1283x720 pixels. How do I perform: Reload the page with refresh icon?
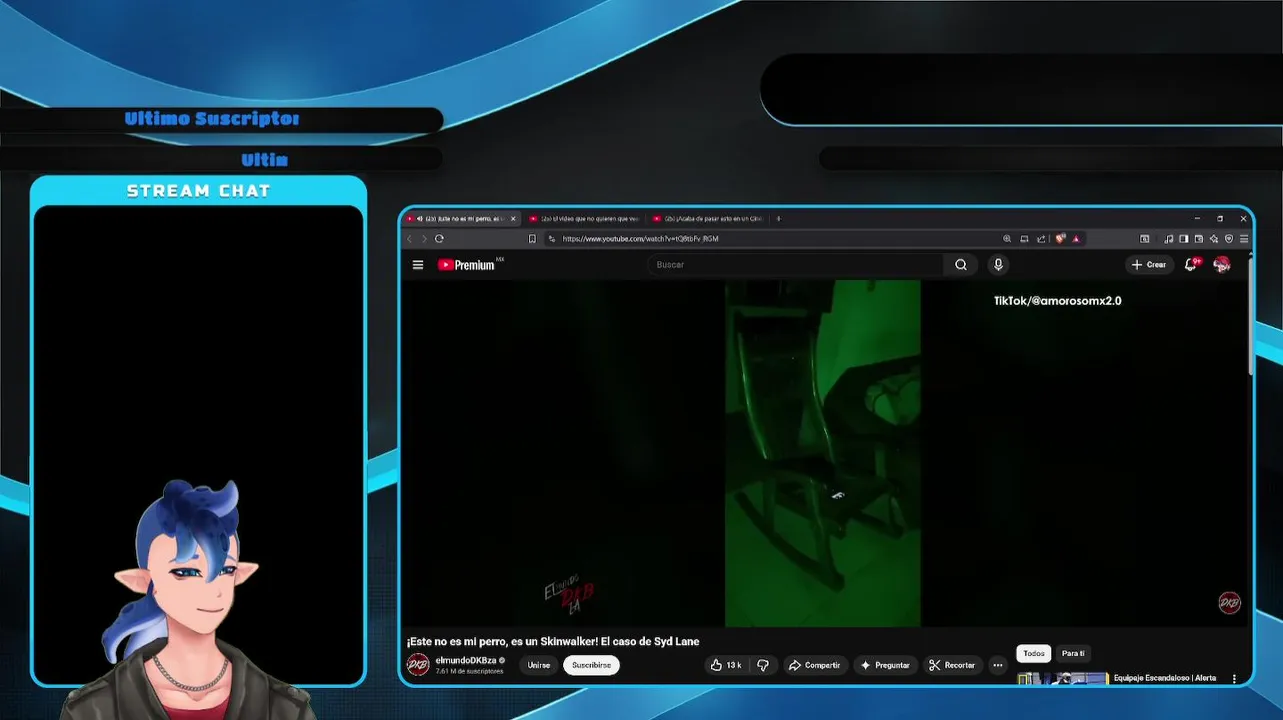[x=439, y=239]
